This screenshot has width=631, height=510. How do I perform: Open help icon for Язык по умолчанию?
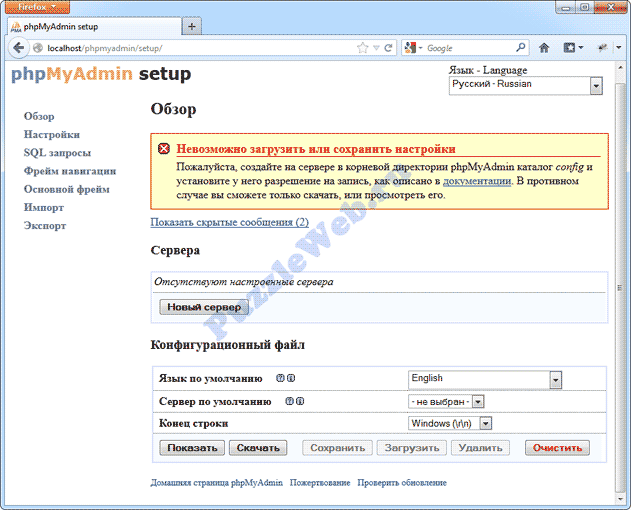[x=280, y=378]
